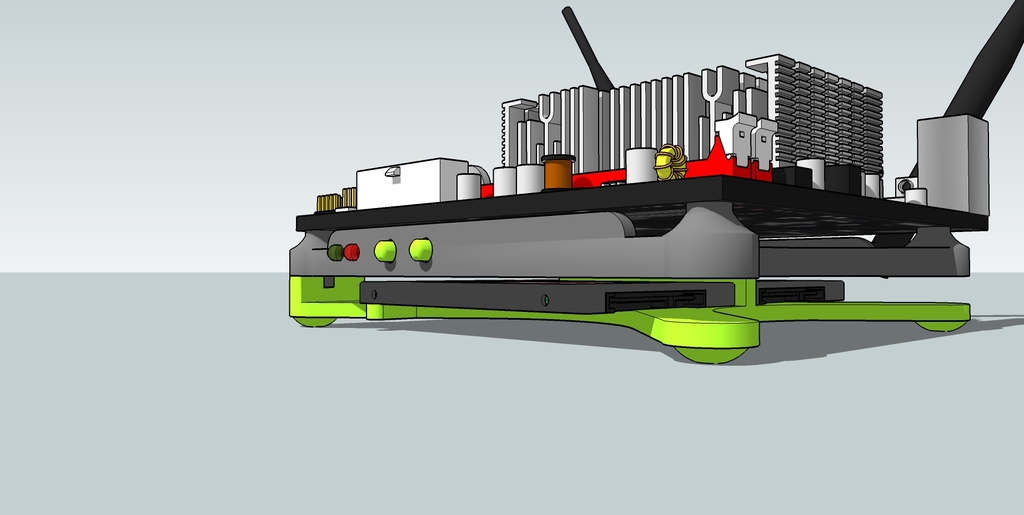Click the dark green LED beside the red one

336,252
